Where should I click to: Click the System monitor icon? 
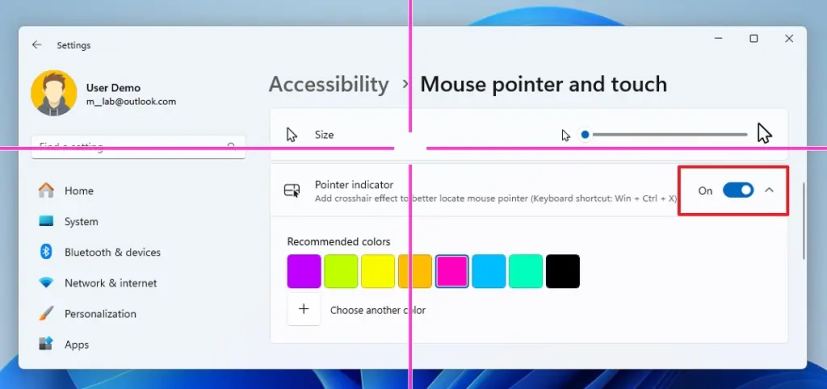[46, 221]
